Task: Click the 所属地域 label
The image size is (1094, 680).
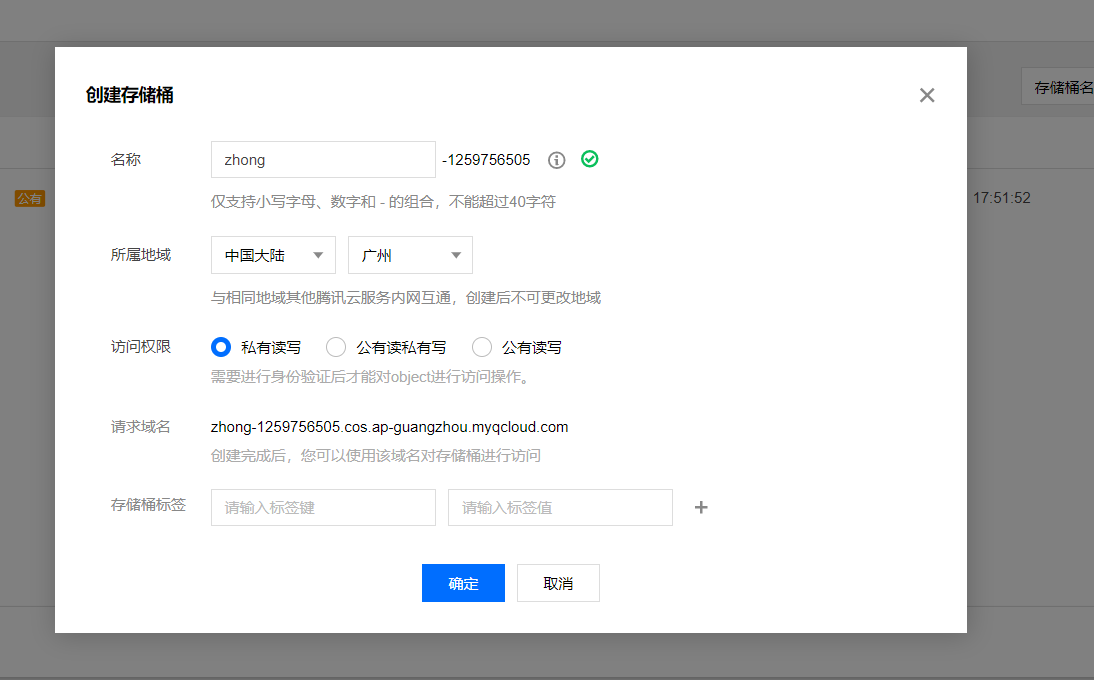Action: (141, 255)
